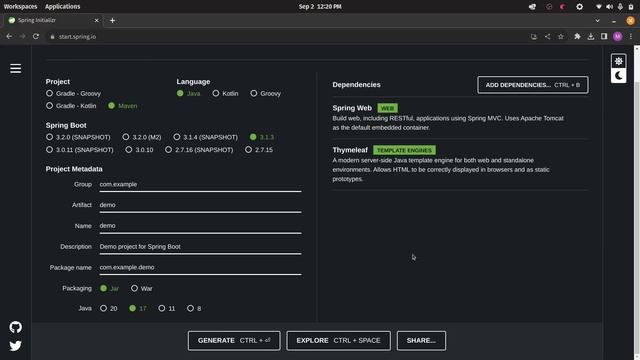Image resolution: width=640 pixels, height=360 pixels.
Task: Select Maven project type
Action: tap(122, 106)
